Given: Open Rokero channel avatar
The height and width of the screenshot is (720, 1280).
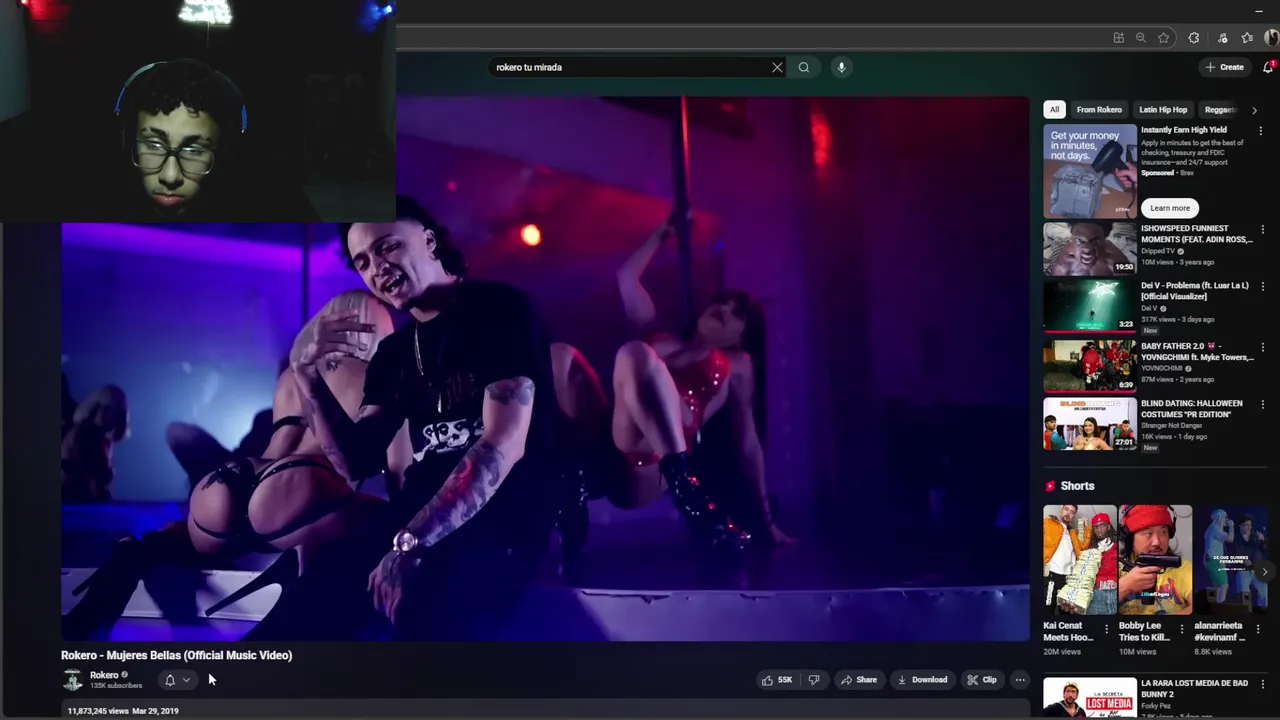Looking at the screenshot, I should [73, 680].
